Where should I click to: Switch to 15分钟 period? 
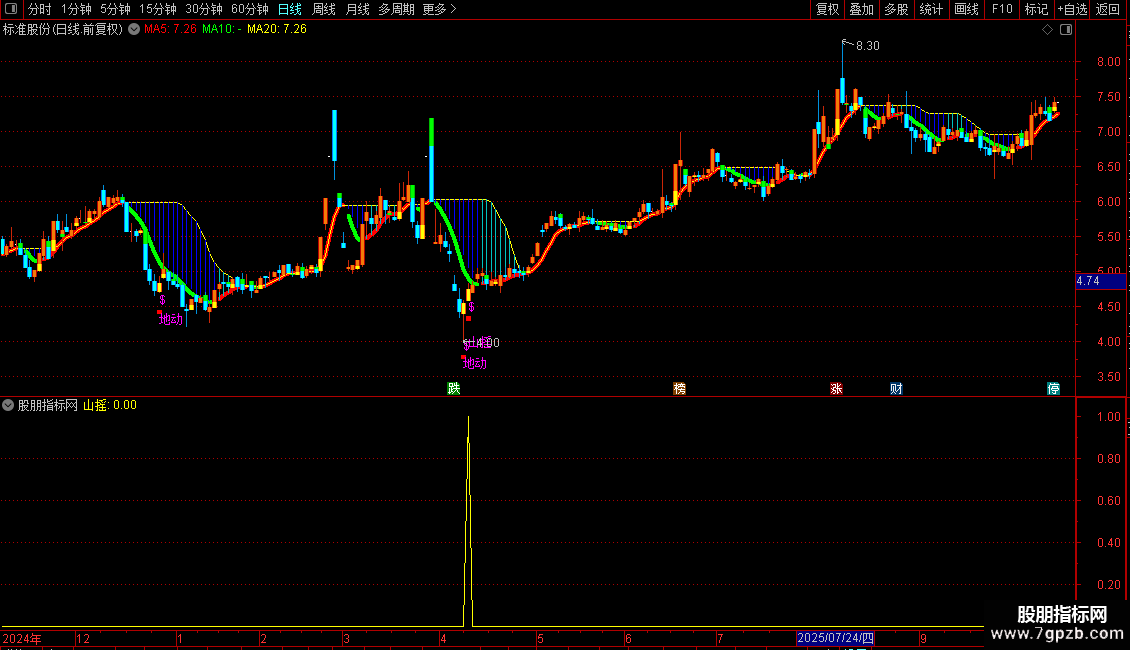tap(158, 9)
